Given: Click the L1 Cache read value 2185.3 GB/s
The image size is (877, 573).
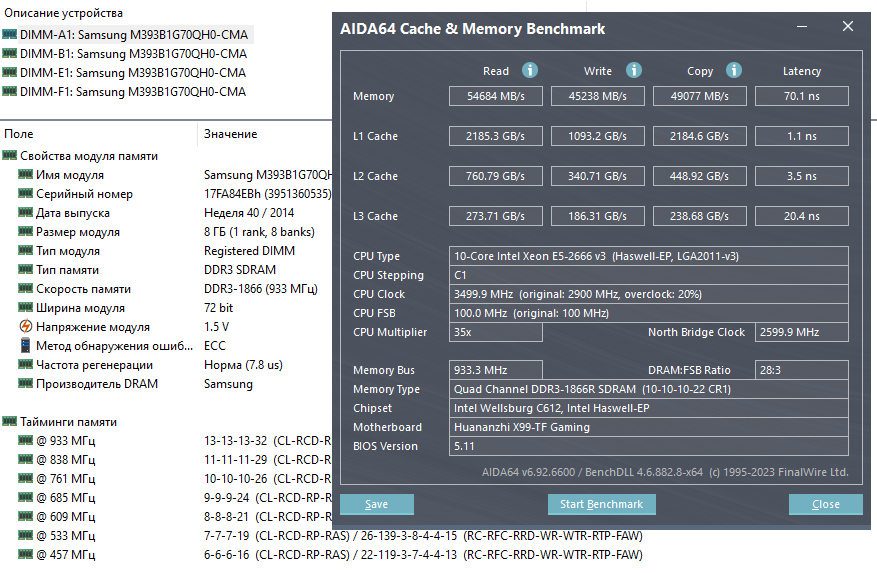Looking at the screenshot, I should (496, 136).
